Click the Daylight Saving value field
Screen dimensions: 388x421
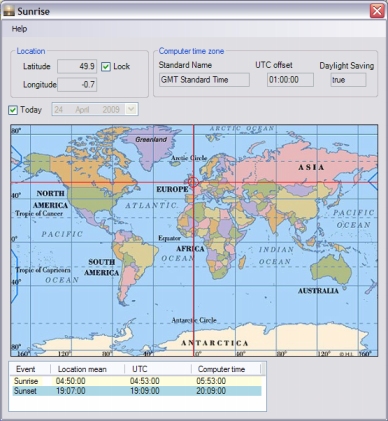(348, 80)
